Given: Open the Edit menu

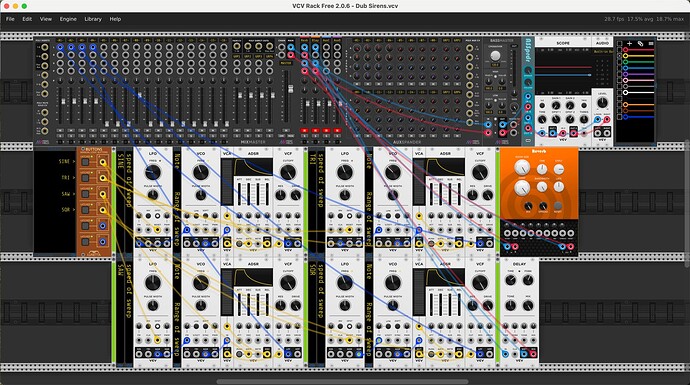Looking at the screenshot, I should [x=27, y=19].
